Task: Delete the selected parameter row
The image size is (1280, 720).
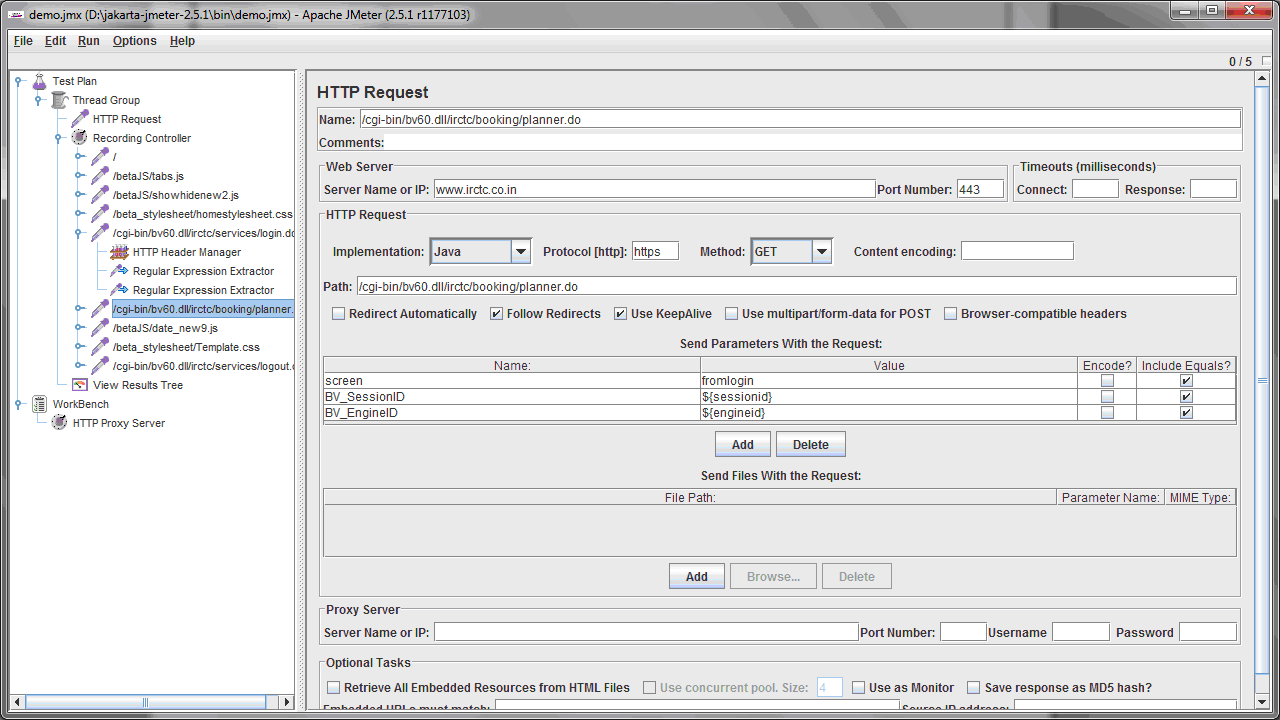Action: 811,444
